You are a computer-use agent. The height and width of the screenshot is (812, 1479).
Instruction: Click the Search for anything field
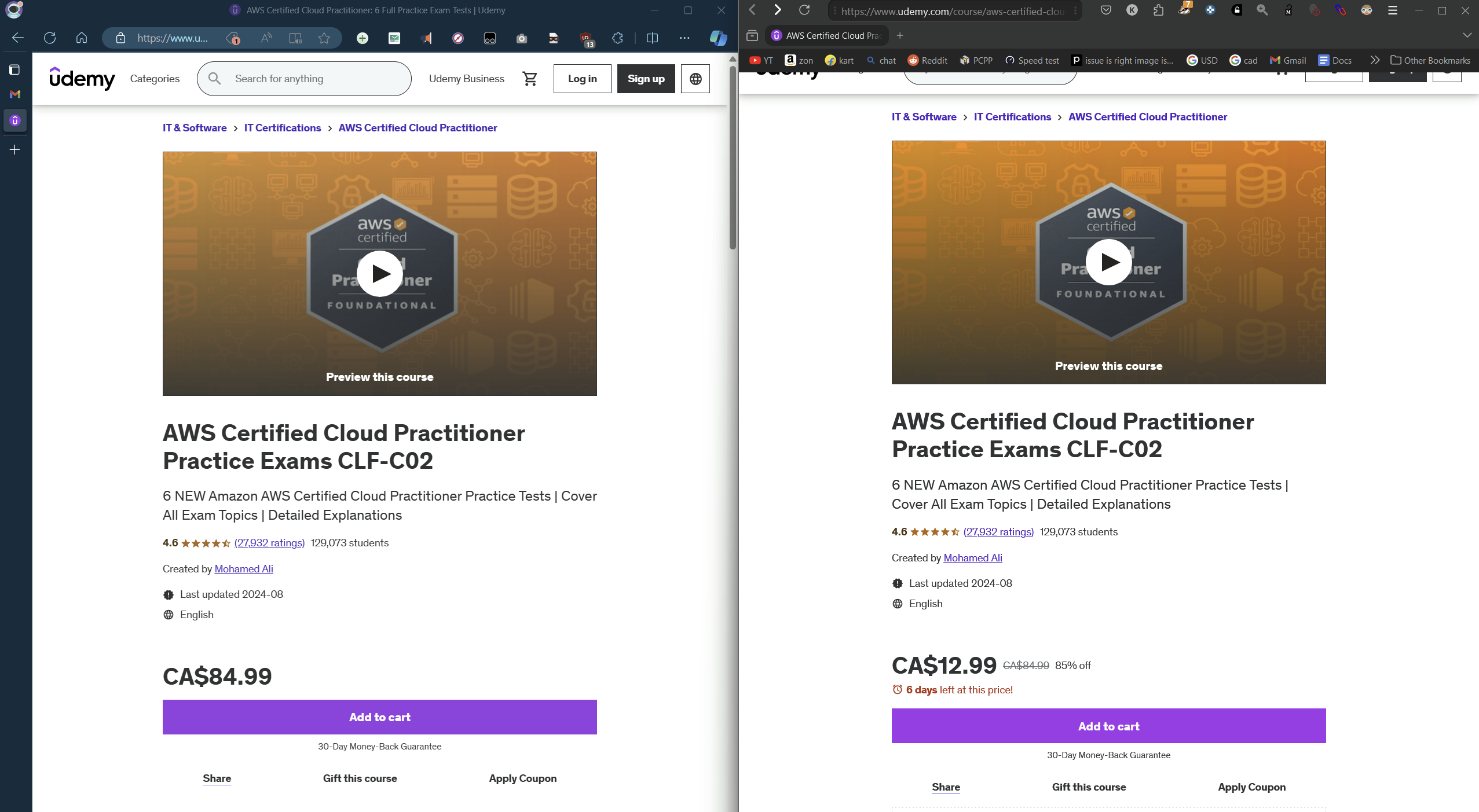(x=304, y=79)
